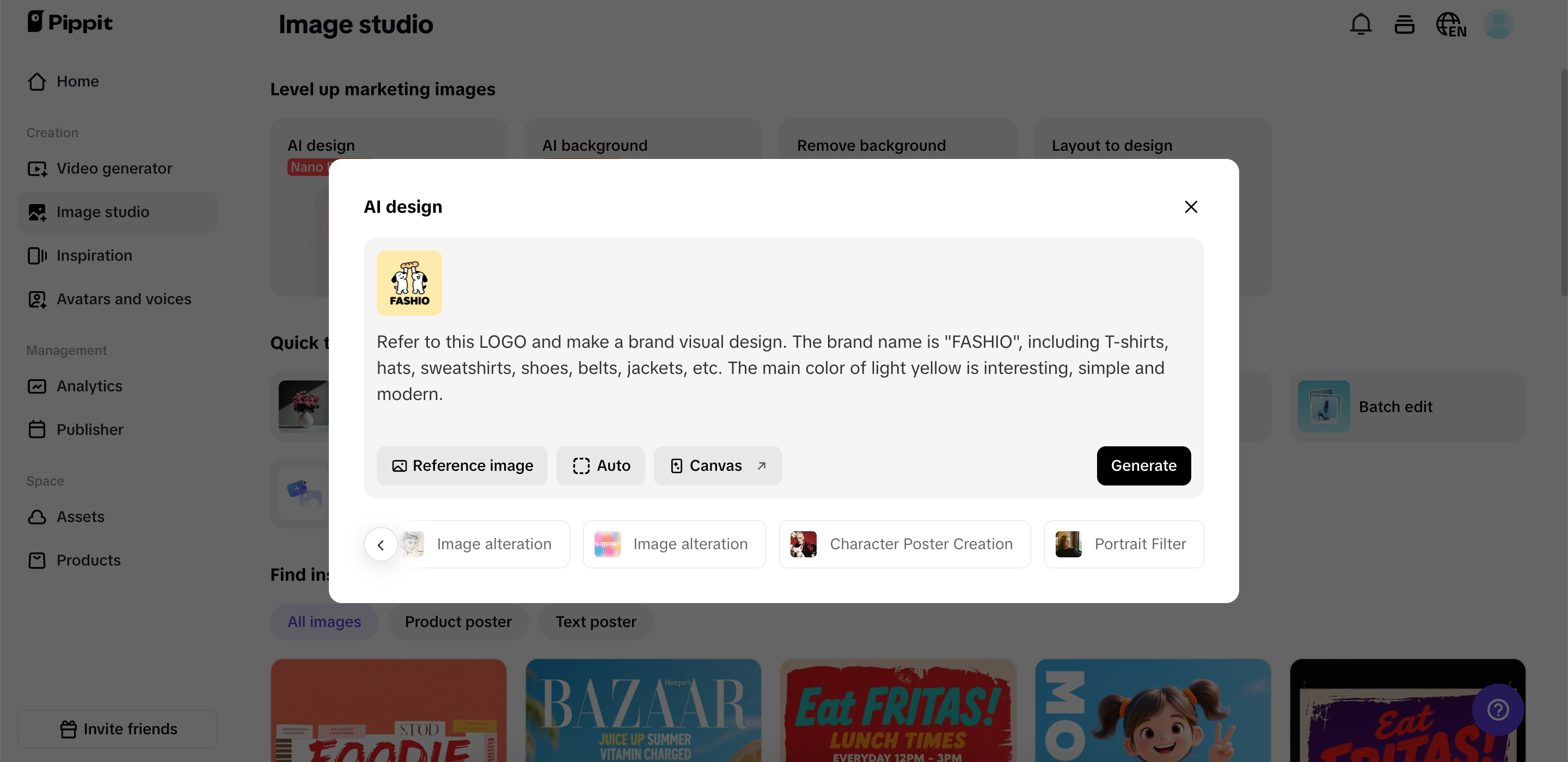Click the FASHIO logo thumbnail
1568x762 pixels.
point(409,283)
